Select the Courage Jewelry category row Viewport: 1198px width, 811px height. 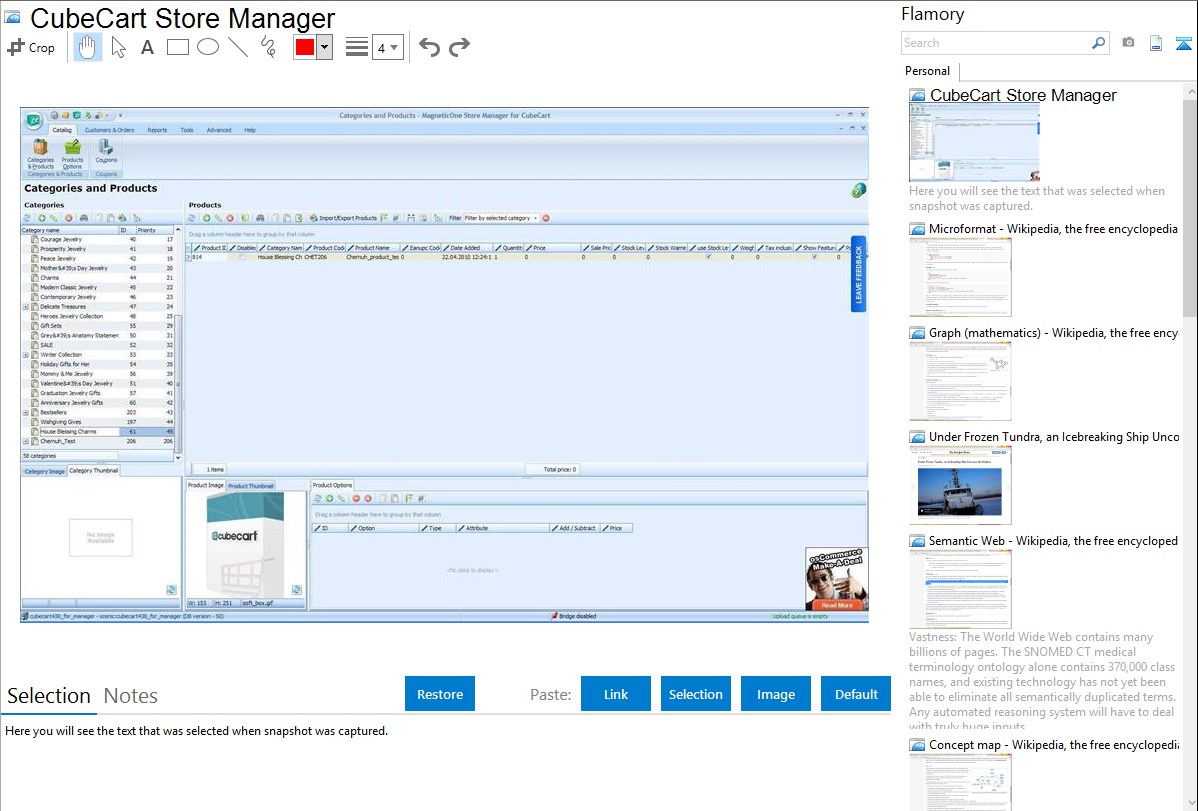pos(98,239)
